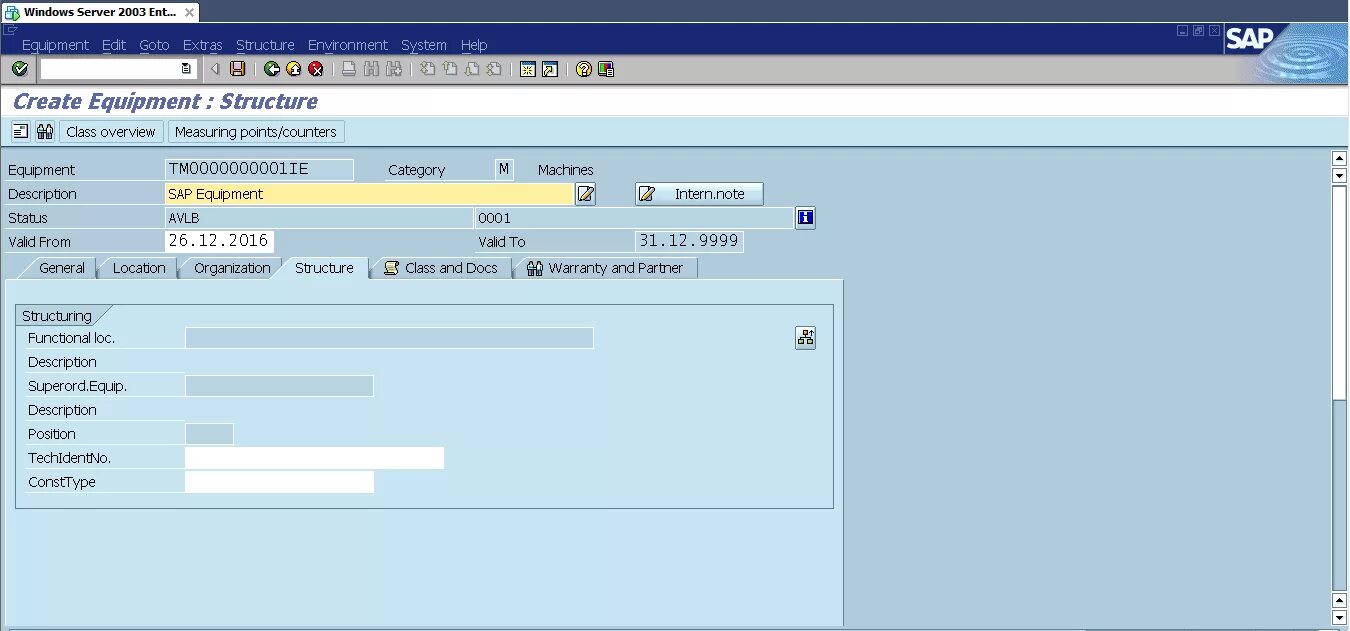
Task: Switch to the Organization tab
Action: [x=232, y=268]
